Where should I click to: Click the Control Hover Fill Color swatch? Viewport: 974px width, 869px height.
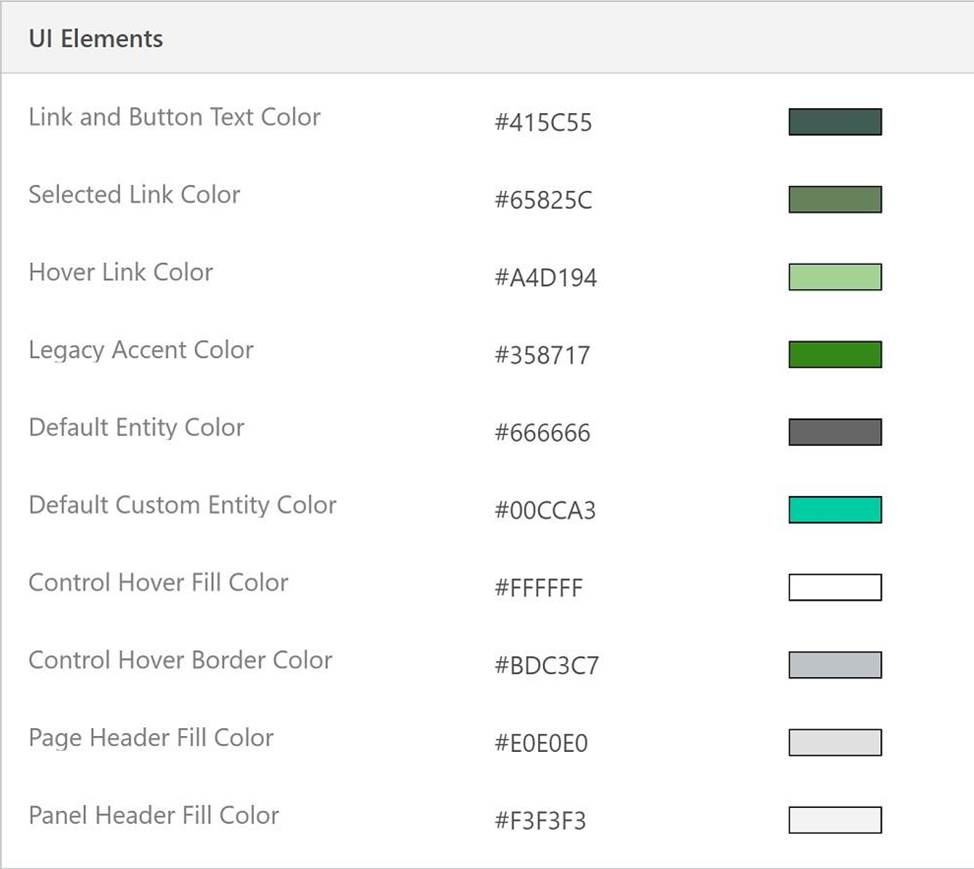(834, 587)
